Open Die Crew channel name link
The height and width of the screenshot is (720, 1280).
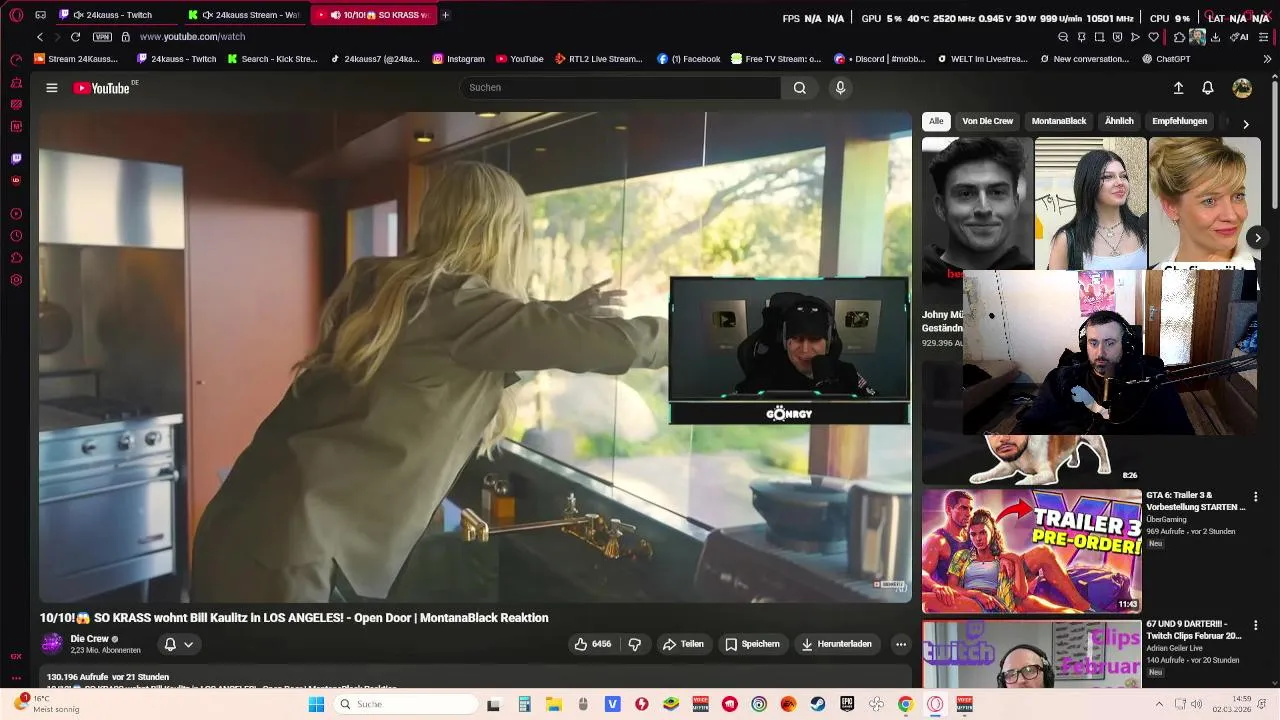click(x=89, y=639)
